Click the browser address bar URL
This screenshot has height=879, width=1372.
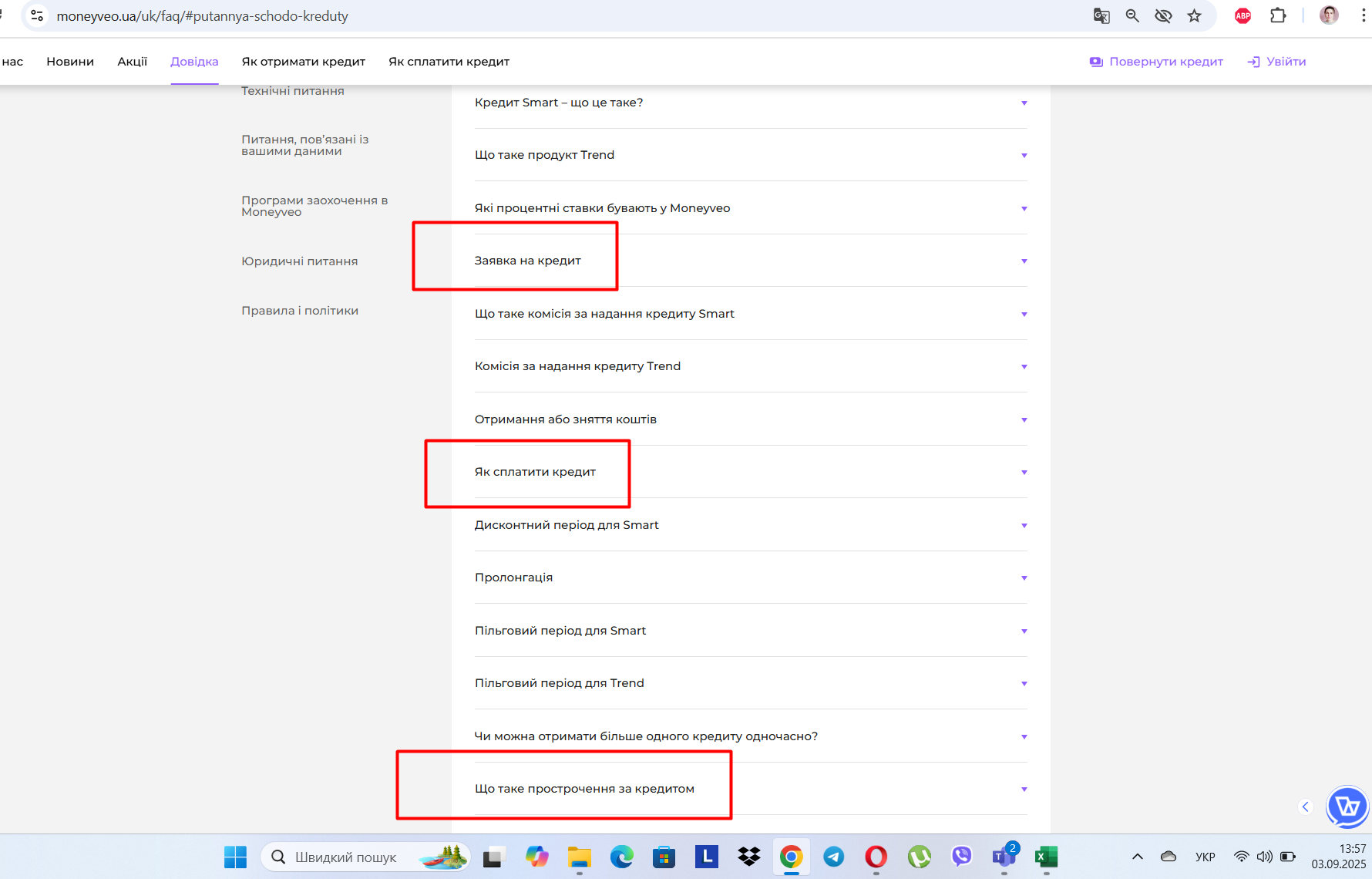point(203,16)
